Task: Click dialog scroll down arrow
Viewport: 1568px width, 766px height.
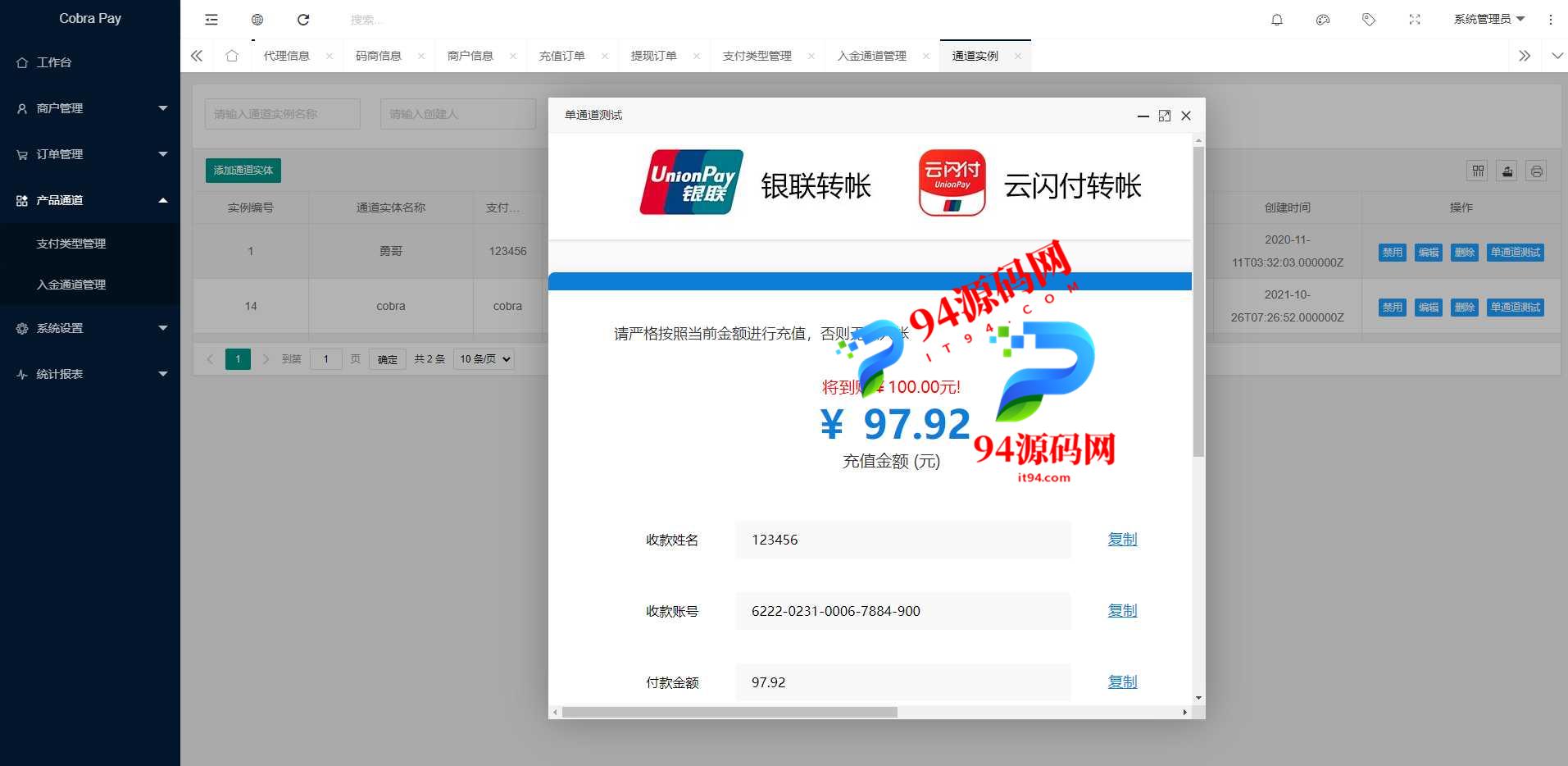Action: [1198, 698]
